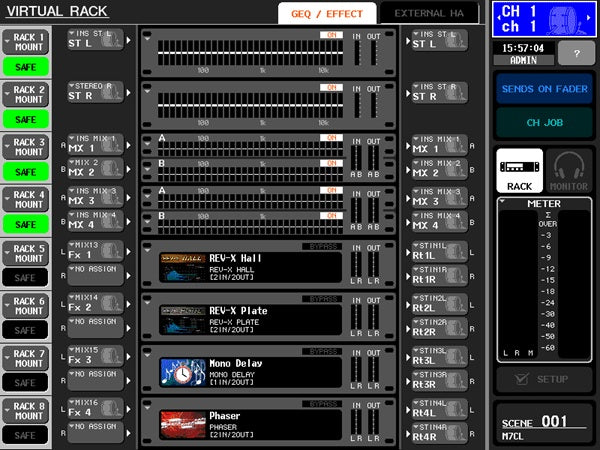Go to next channel with right arrow
Image resolution: width=600 pixels, height=450 pixels.
point(589,18)
